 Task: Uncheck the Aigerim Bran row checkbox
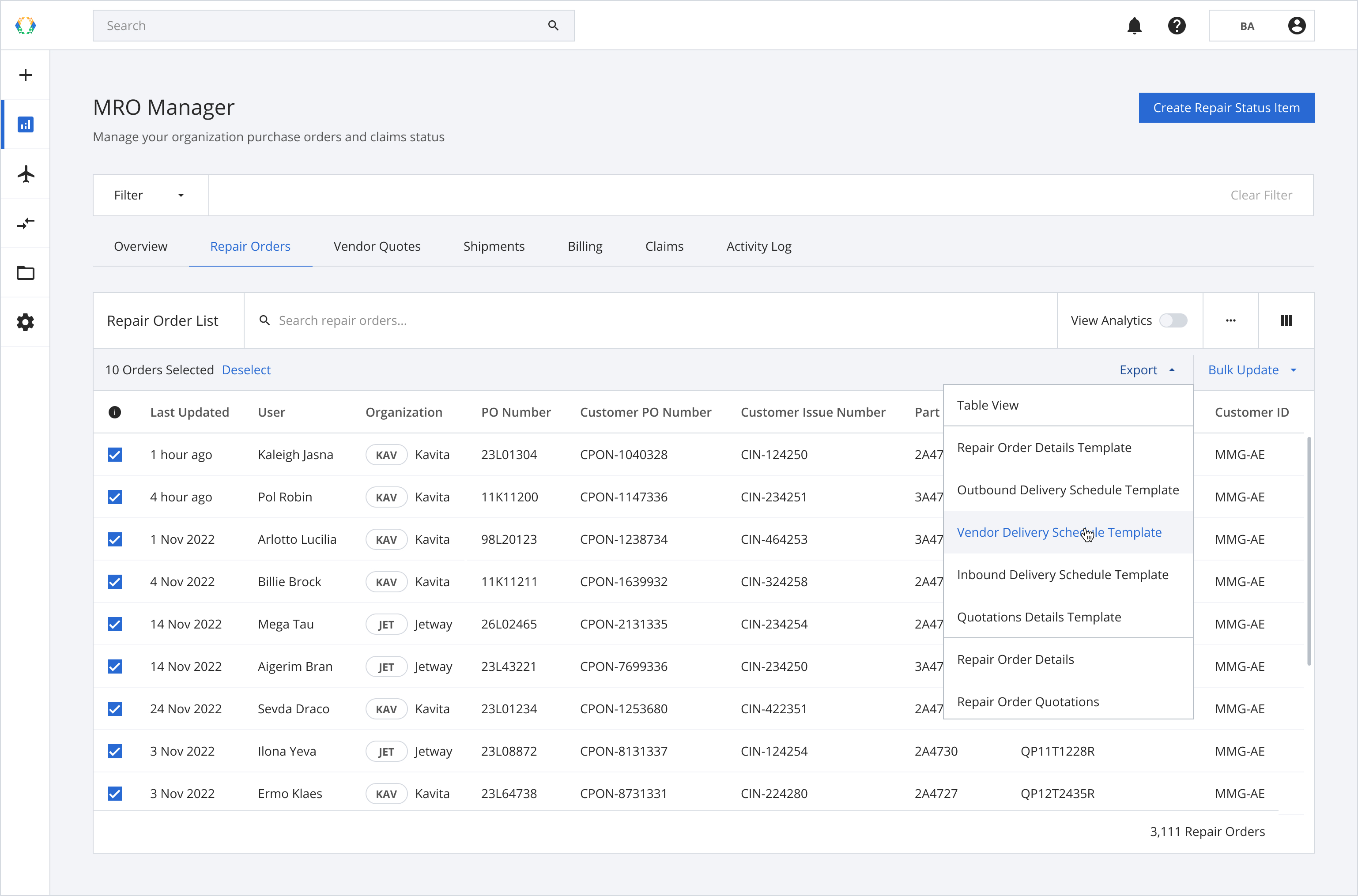tap(114, 666)
